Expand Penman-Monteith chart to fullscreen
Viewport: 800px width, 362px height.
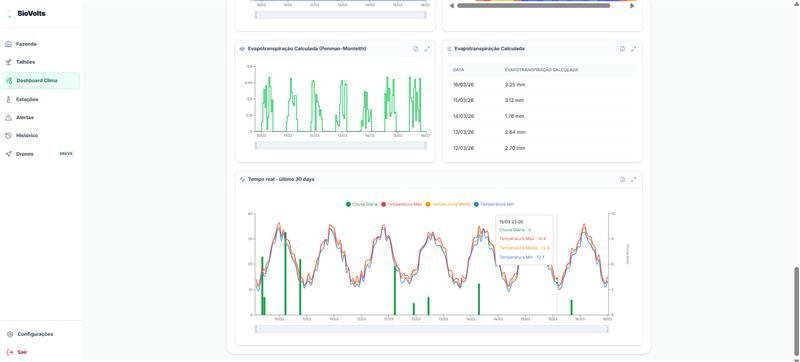point(427,49)
